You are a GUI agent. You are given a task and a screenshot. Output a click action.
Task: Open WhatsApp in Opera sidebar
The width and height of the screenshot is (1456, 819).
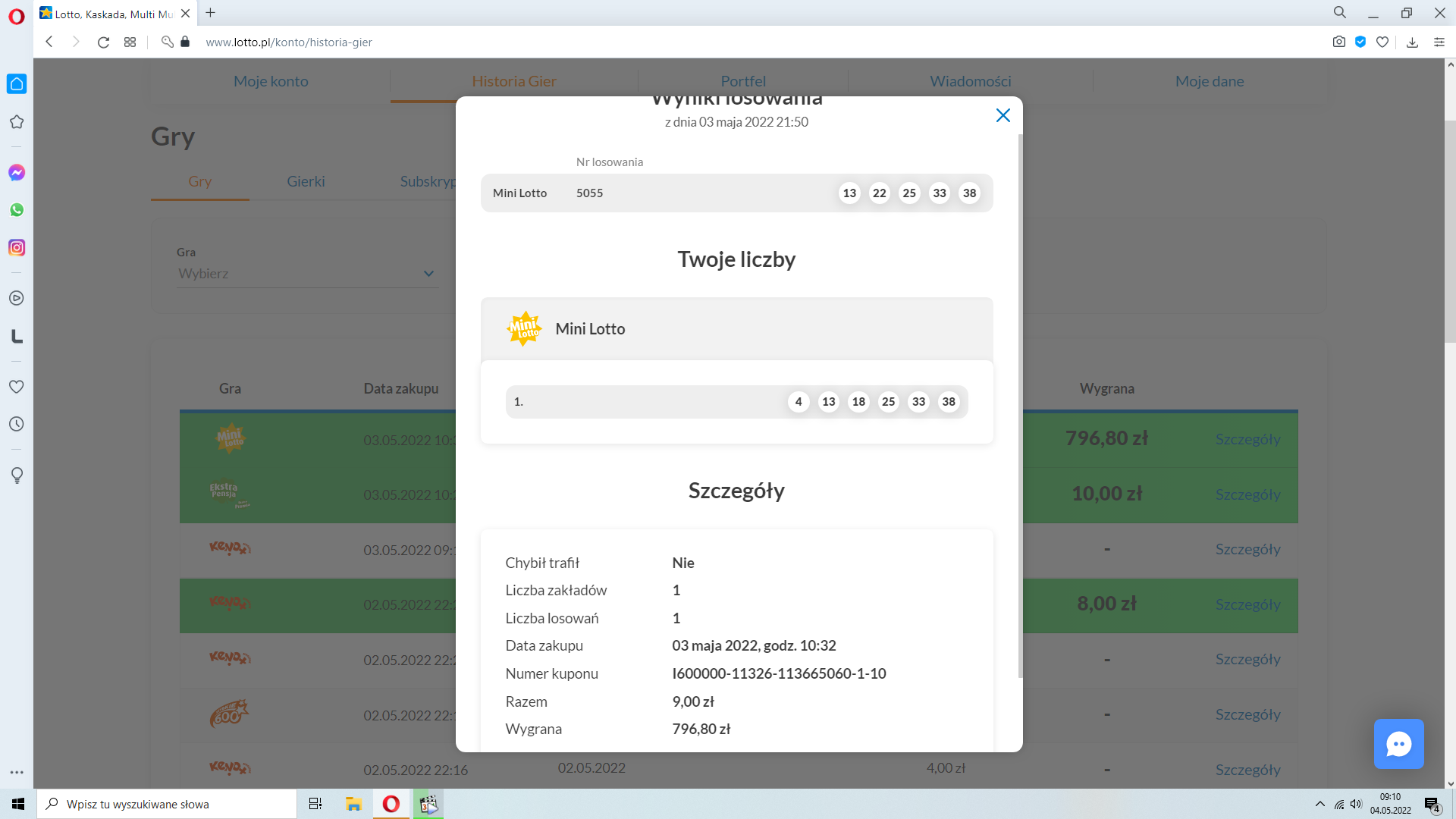17,210
